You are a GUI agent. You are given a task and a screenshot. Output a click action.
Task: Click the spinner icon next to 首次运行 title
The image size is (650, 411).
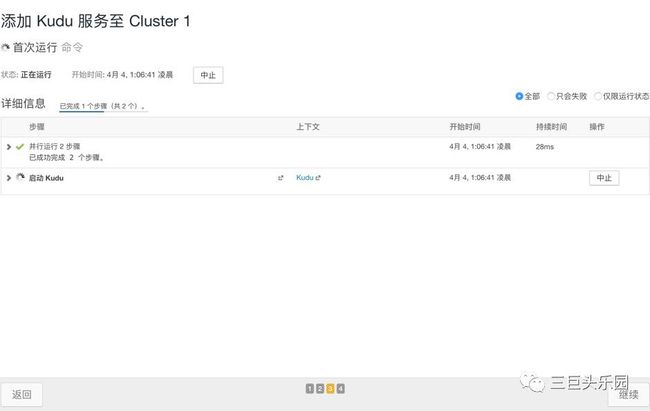[6, 47]
